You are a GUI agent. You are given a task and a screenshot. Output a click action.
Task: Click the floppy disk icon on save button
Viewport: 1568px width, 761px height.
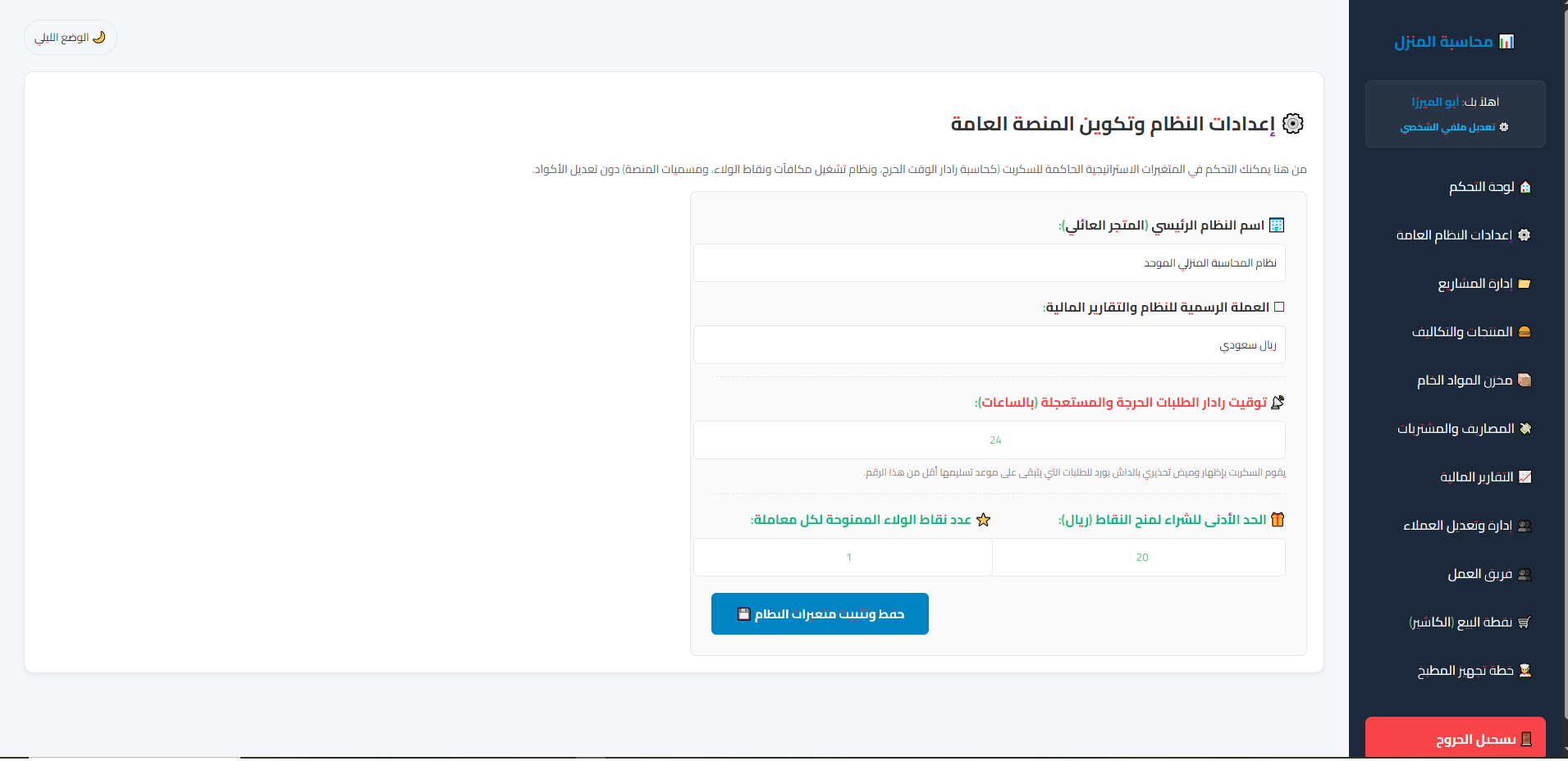click(744, 614)
